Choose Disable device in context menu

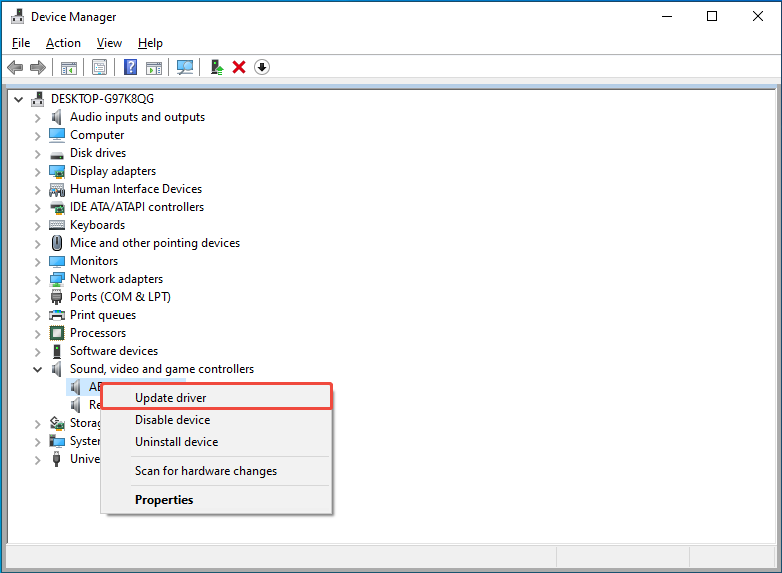[x=216, y=420]
